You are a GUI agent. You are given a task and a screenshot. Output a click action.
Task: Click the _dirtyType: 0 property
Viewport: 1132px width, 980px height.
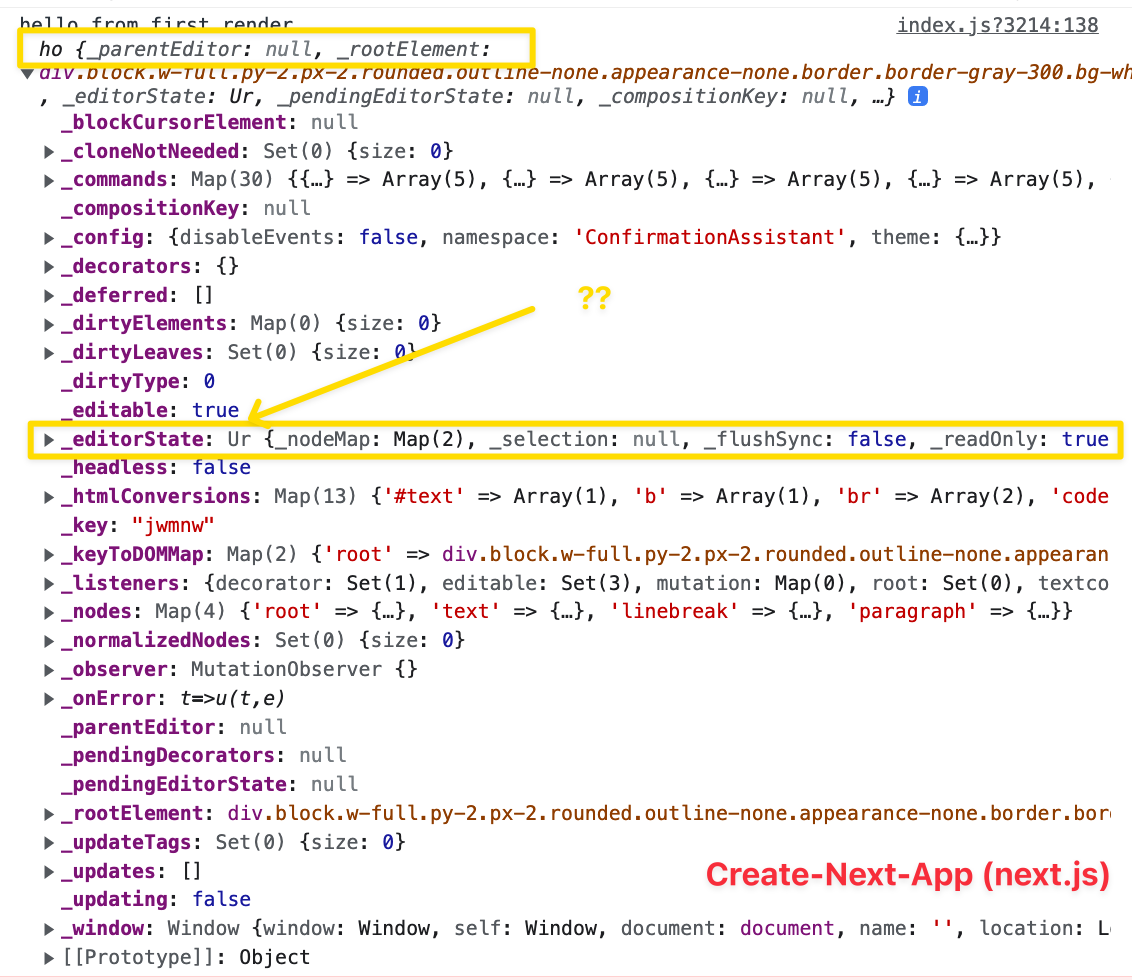[138, 381]
